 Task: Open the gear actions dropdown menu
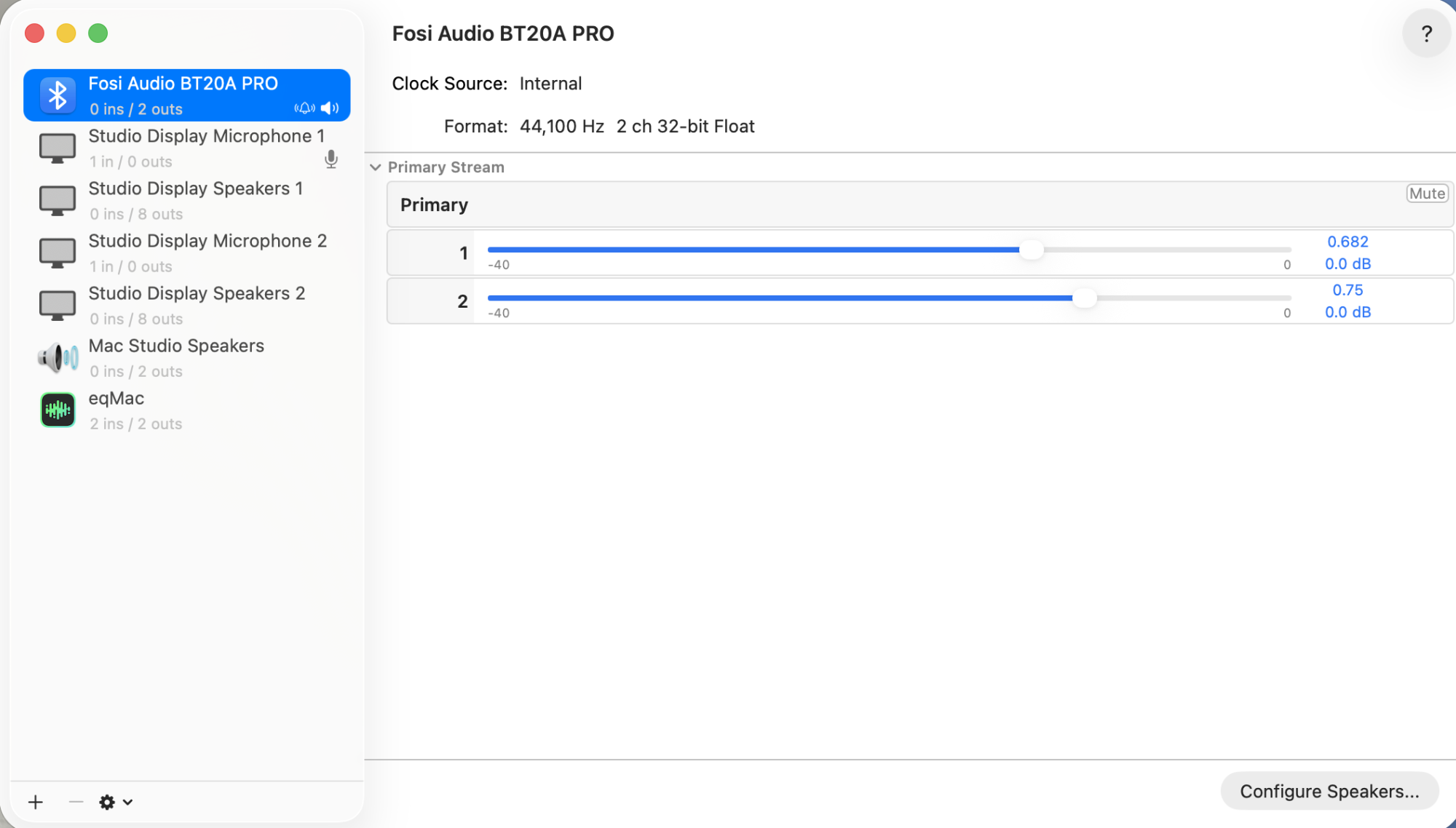point(116,802)
